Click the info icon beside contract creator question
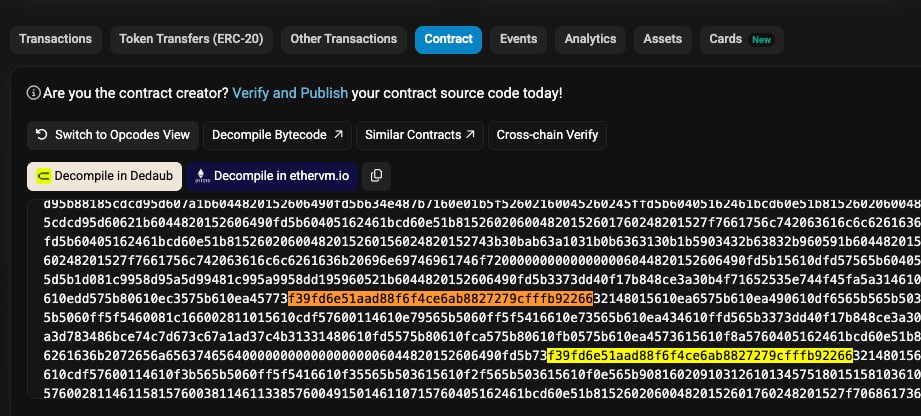The image size is (921, 416). click(33, 93)
